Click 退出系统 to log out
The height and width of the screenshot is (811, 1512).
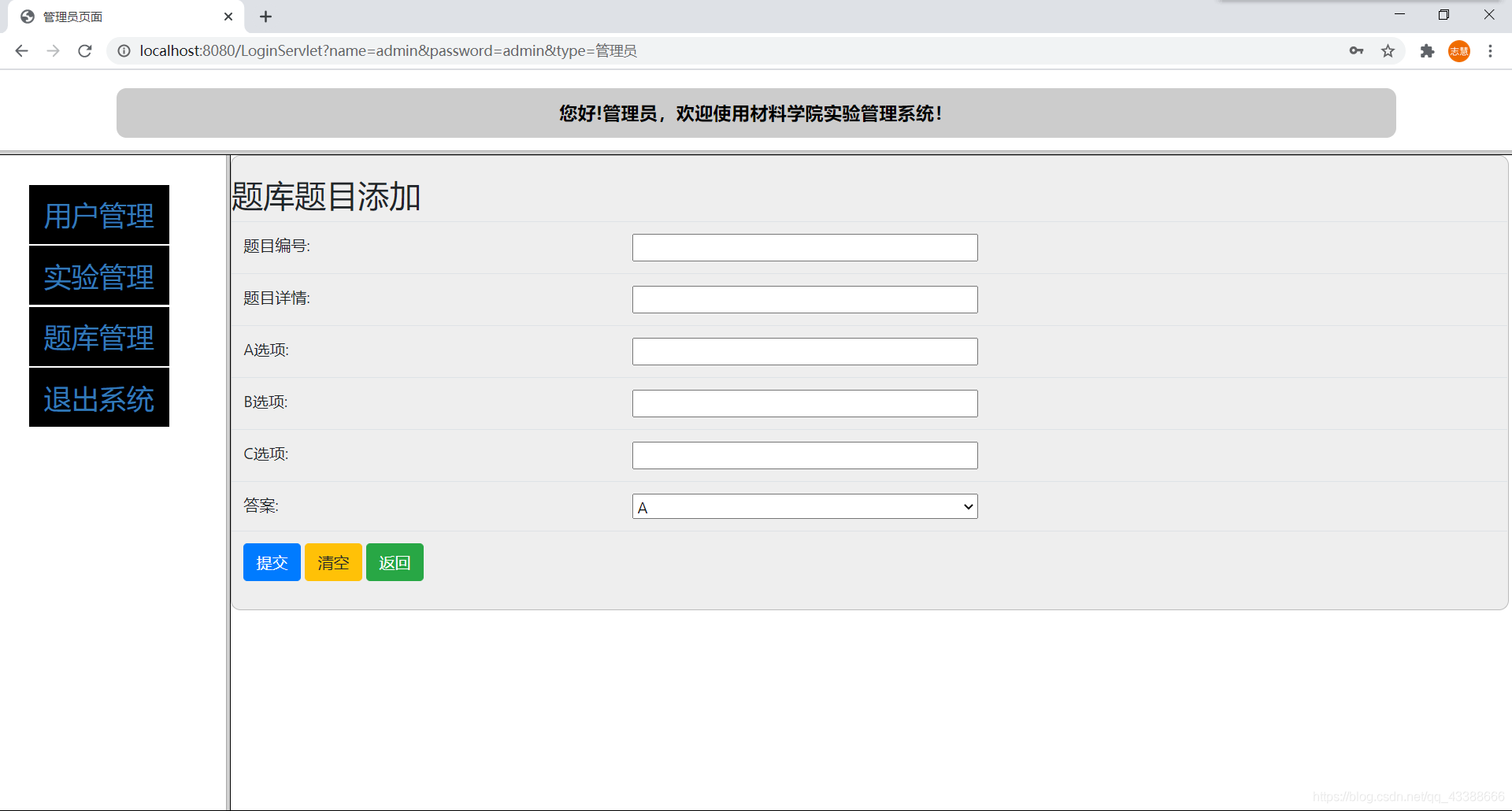(x=99, y=398)
